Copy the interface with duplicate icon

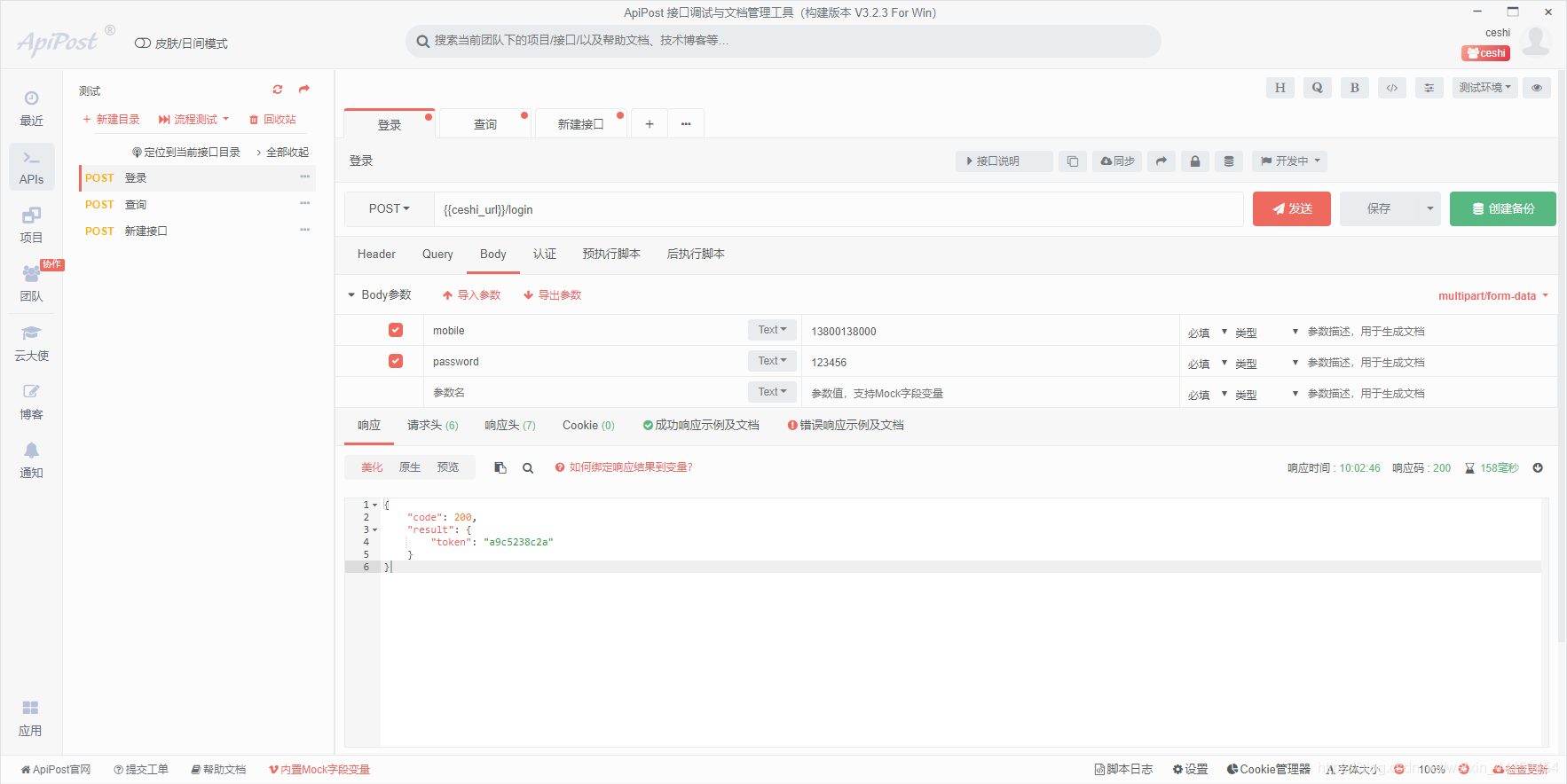tap(1073, 161)
